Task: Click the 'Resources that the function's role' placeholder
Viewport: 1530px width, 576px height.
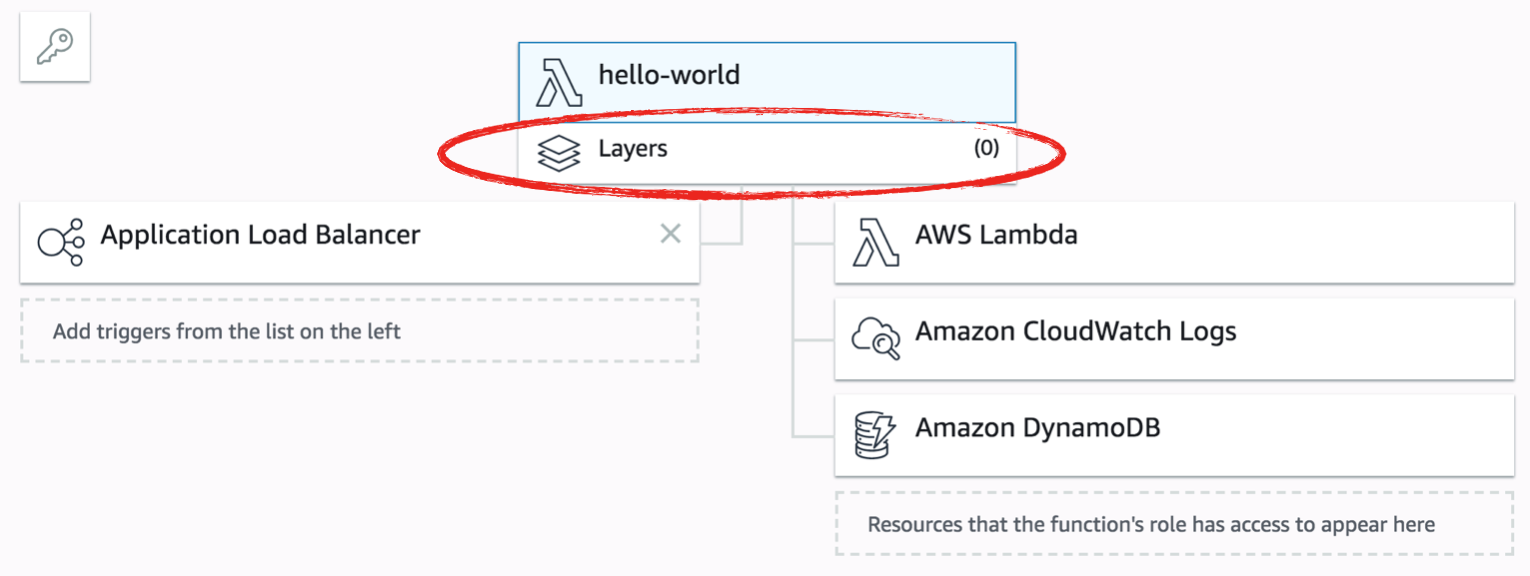Action: [1174, 523]
